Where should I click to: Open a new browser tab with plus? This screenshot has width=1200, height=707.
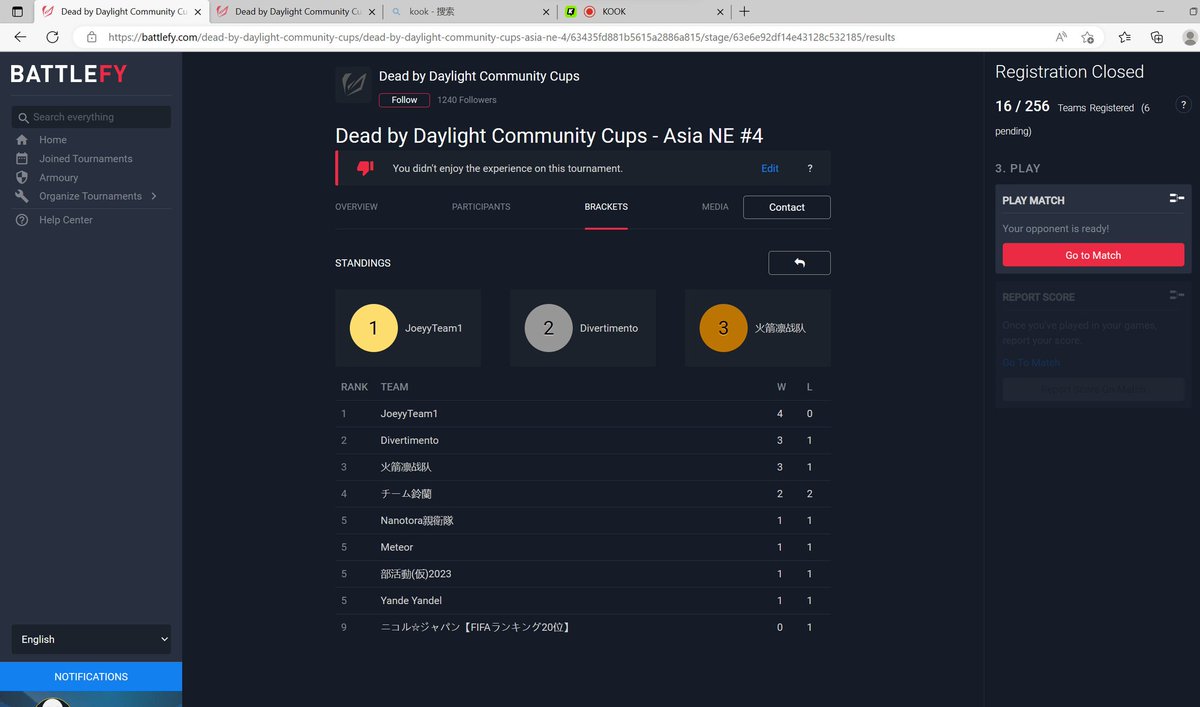pos(744,12)
